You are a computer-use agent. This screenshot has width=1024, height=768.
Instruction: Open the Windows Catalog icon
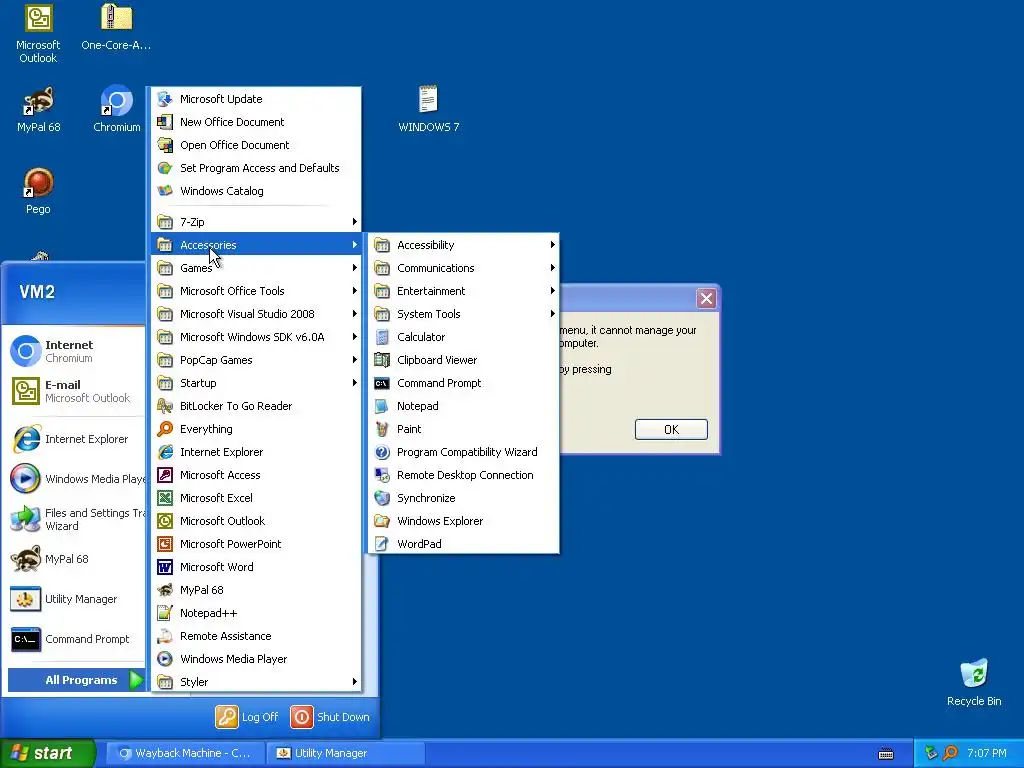tap(165, 191)
